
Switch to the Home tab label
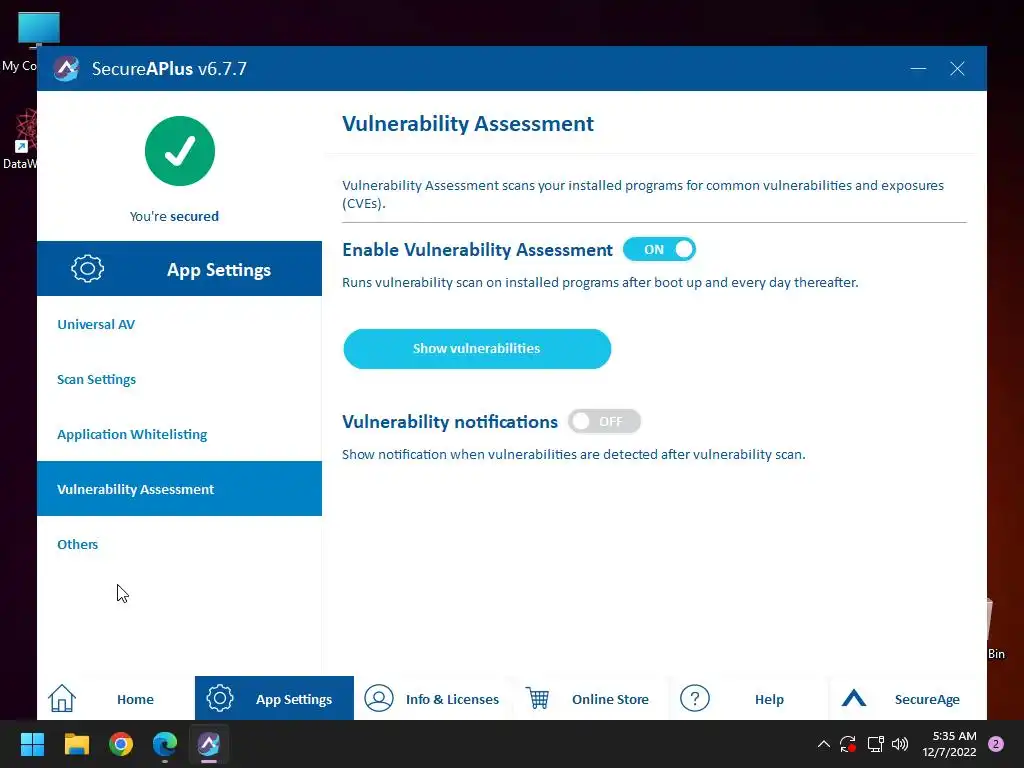[135, 699]
